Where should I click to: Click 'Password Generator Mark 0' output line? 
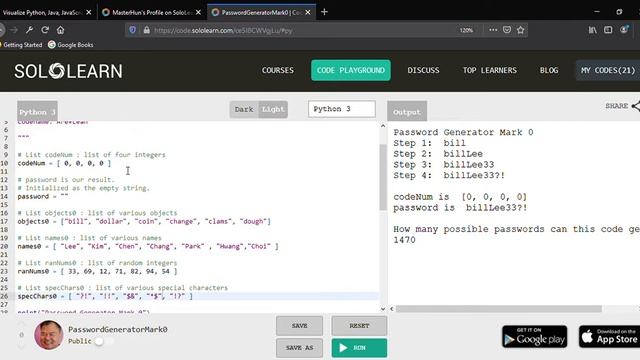click(463, 132)
